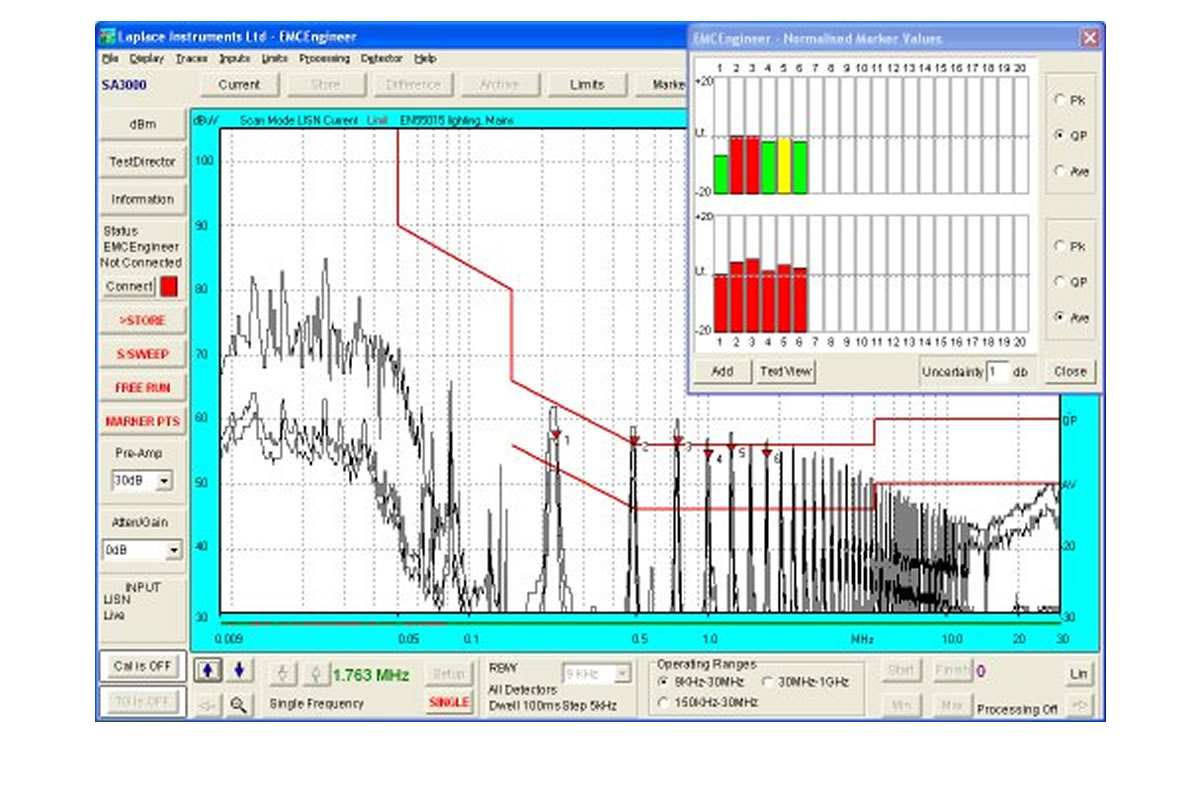Click the Text View button
Screen dimensions: 1200x800
(x=786, y=371)
